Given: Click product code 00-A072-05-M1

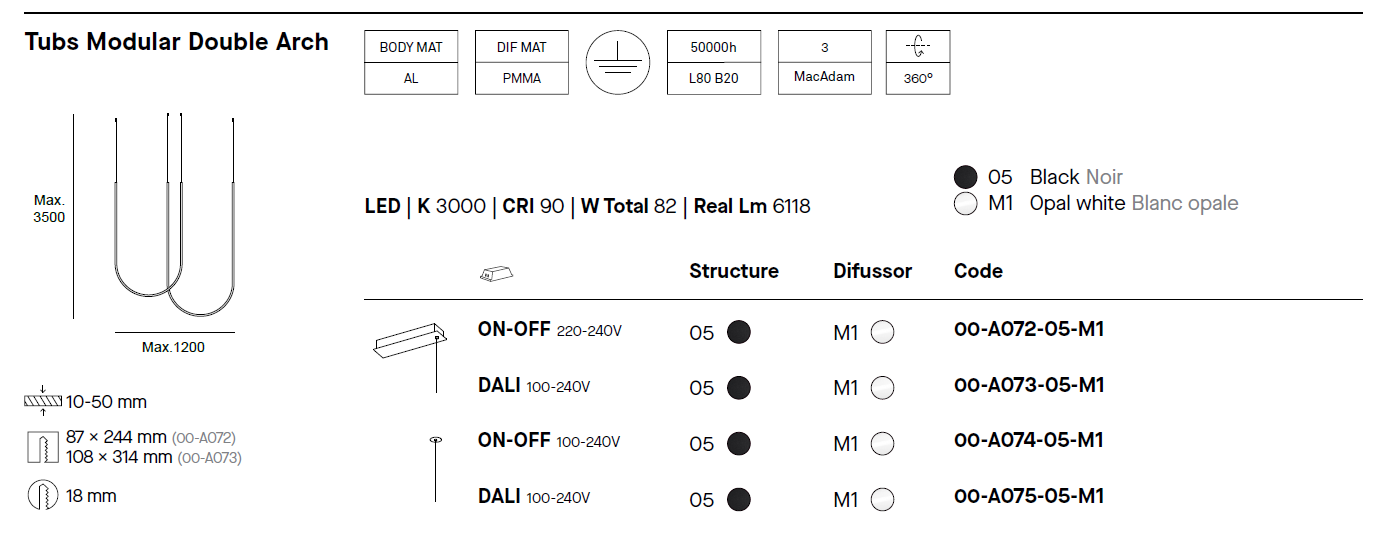Looking at the screenshot, I should [1029, 329].
